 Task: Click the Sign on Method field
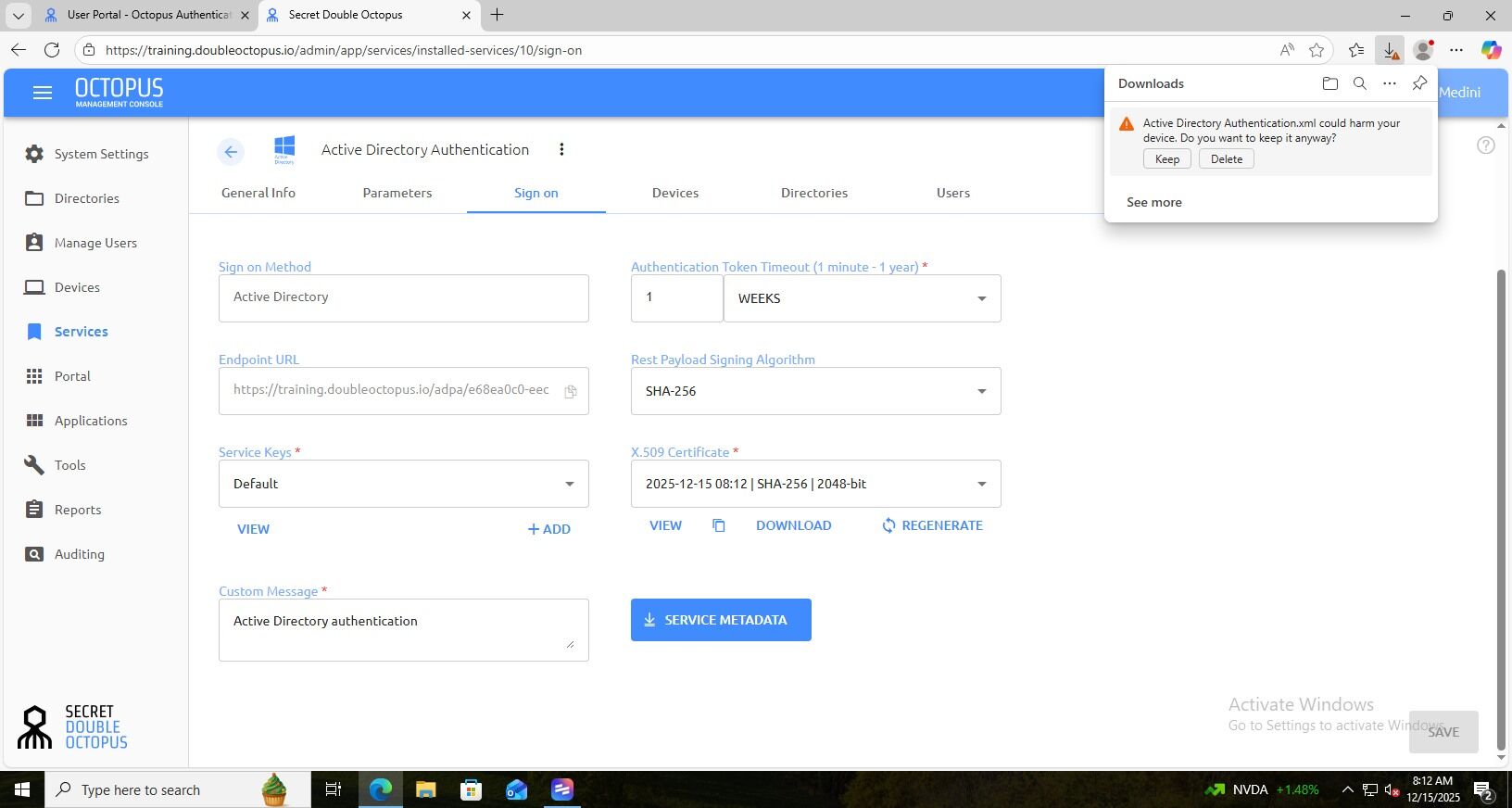click(404, 298)
